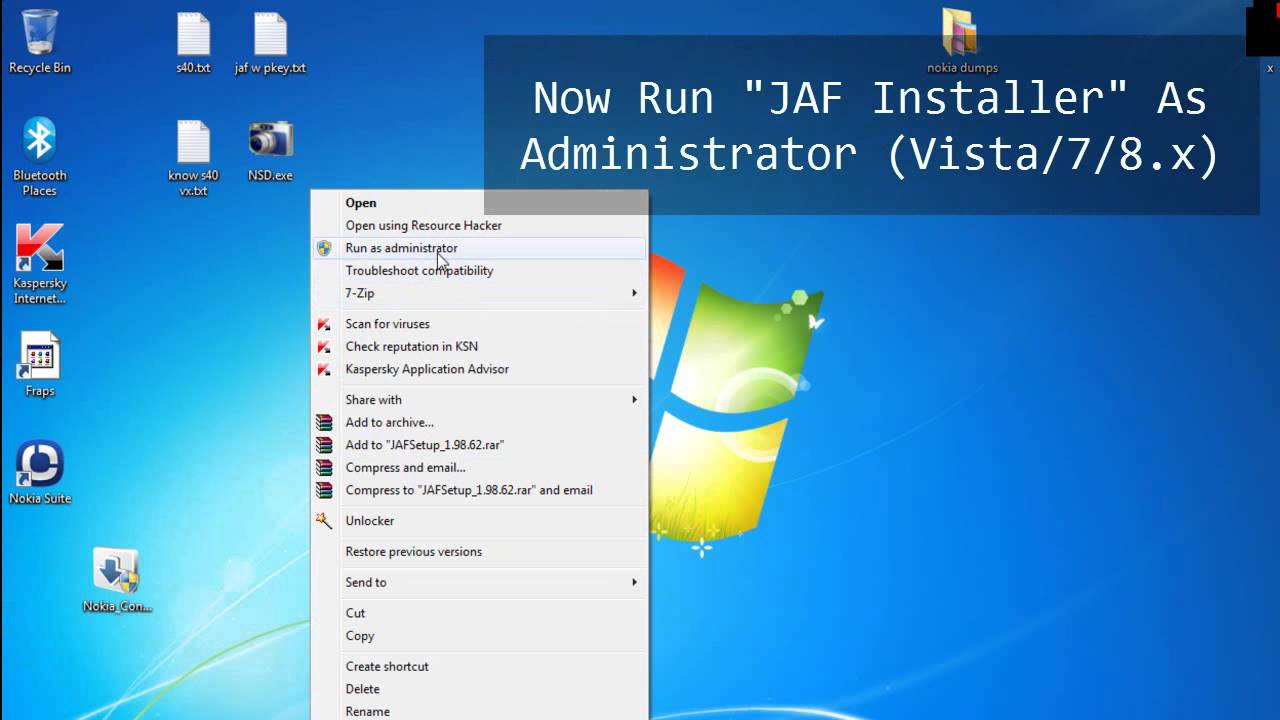
Task: Click Kaspersky icon next to Scan for viruses
Action: point(324,324)
